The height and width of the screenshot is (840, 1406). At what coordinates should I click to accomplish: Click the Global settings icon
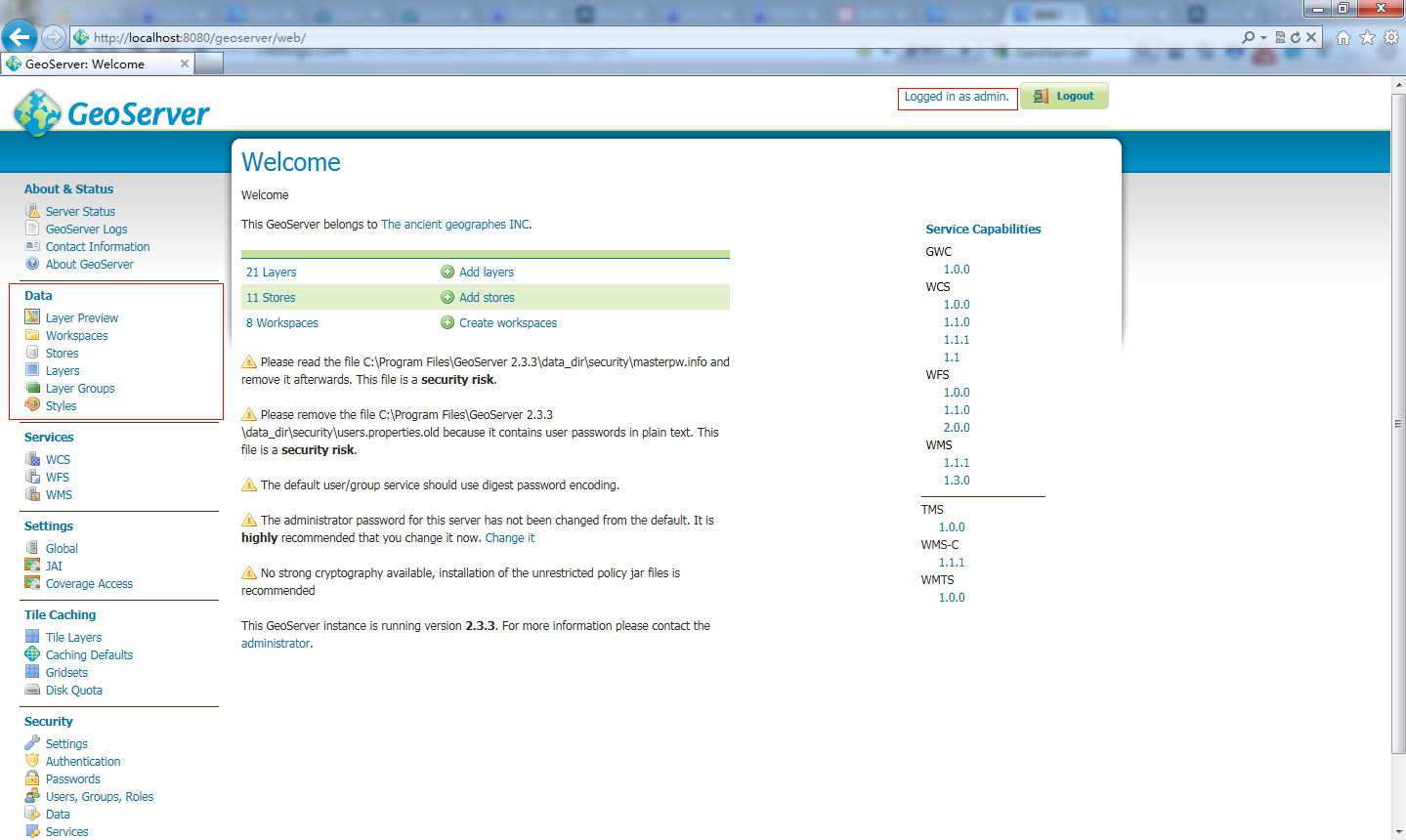[x=32, y=548]
